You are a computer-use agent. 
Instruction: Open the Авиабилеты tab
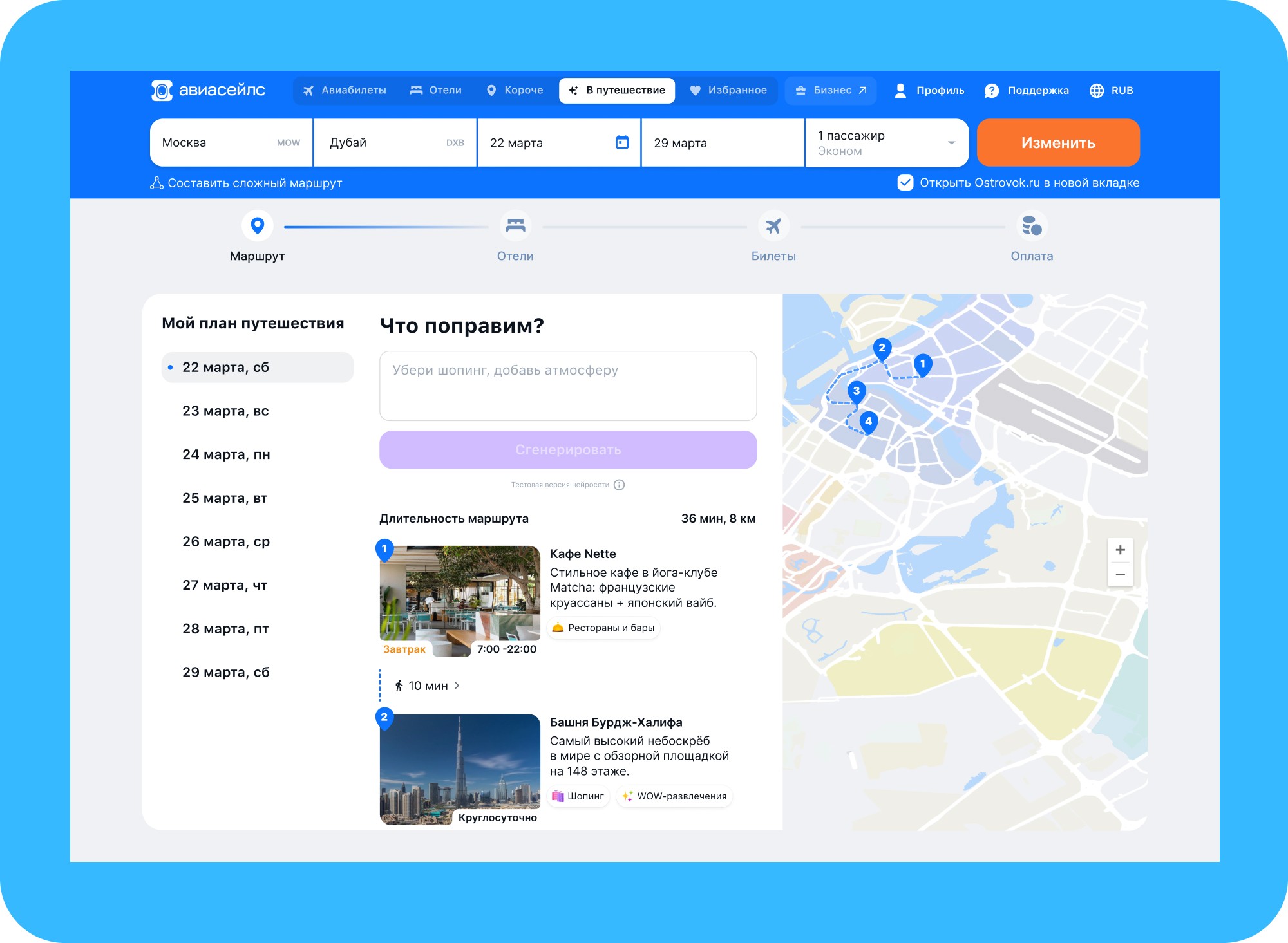pyautogui.click(x=345, y=91)
